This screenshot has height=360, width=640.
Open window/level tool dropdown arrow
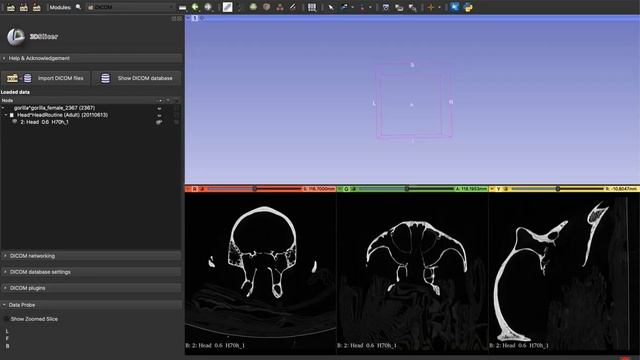point(352,7)
